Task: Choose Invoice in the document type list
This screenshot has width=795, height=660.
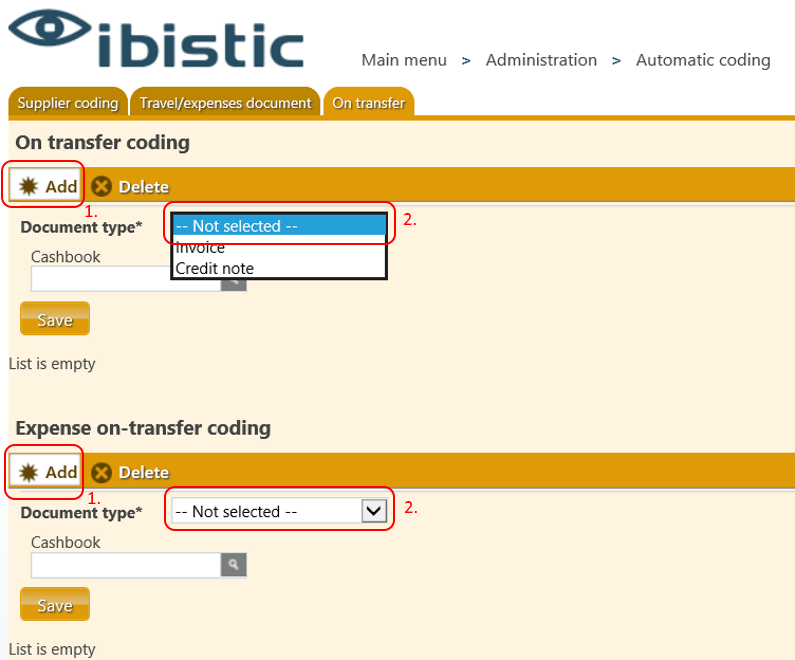Action: [279, 247]
